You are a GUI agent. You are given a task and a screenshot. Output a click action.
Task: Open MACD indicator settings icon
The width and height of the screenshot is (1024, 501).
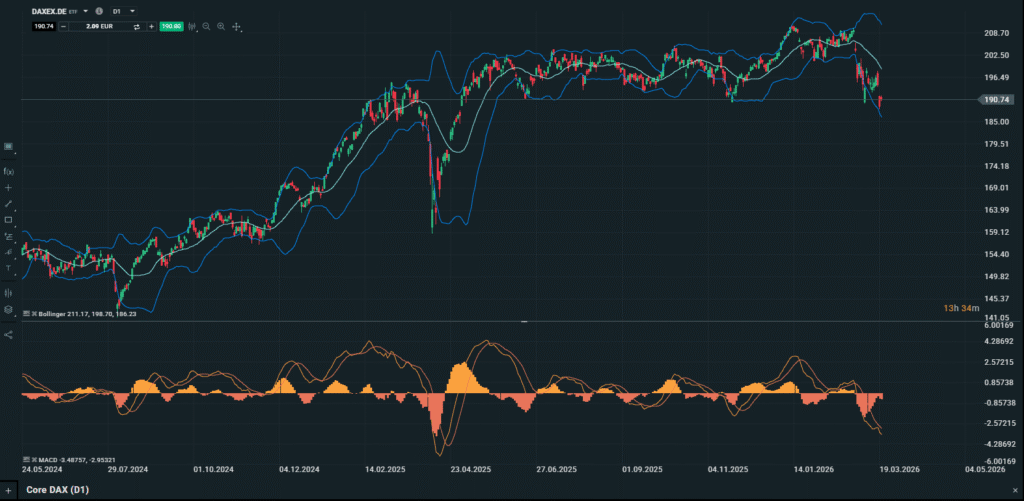(x=24, y=460)
